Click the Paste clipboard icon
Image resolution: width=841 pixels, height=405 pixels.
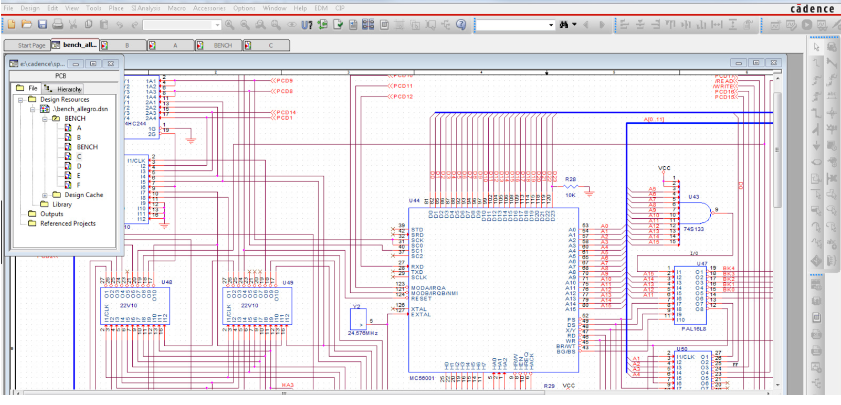105,25
